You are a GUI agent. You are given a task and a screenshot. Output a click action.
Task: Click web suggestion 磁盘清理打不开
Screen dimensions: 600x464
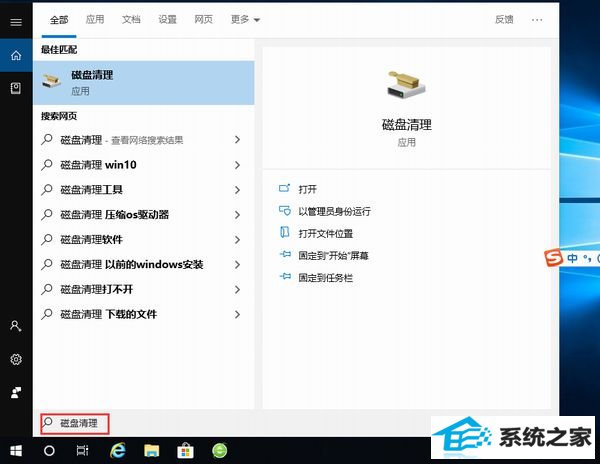(x=96, y=290)
